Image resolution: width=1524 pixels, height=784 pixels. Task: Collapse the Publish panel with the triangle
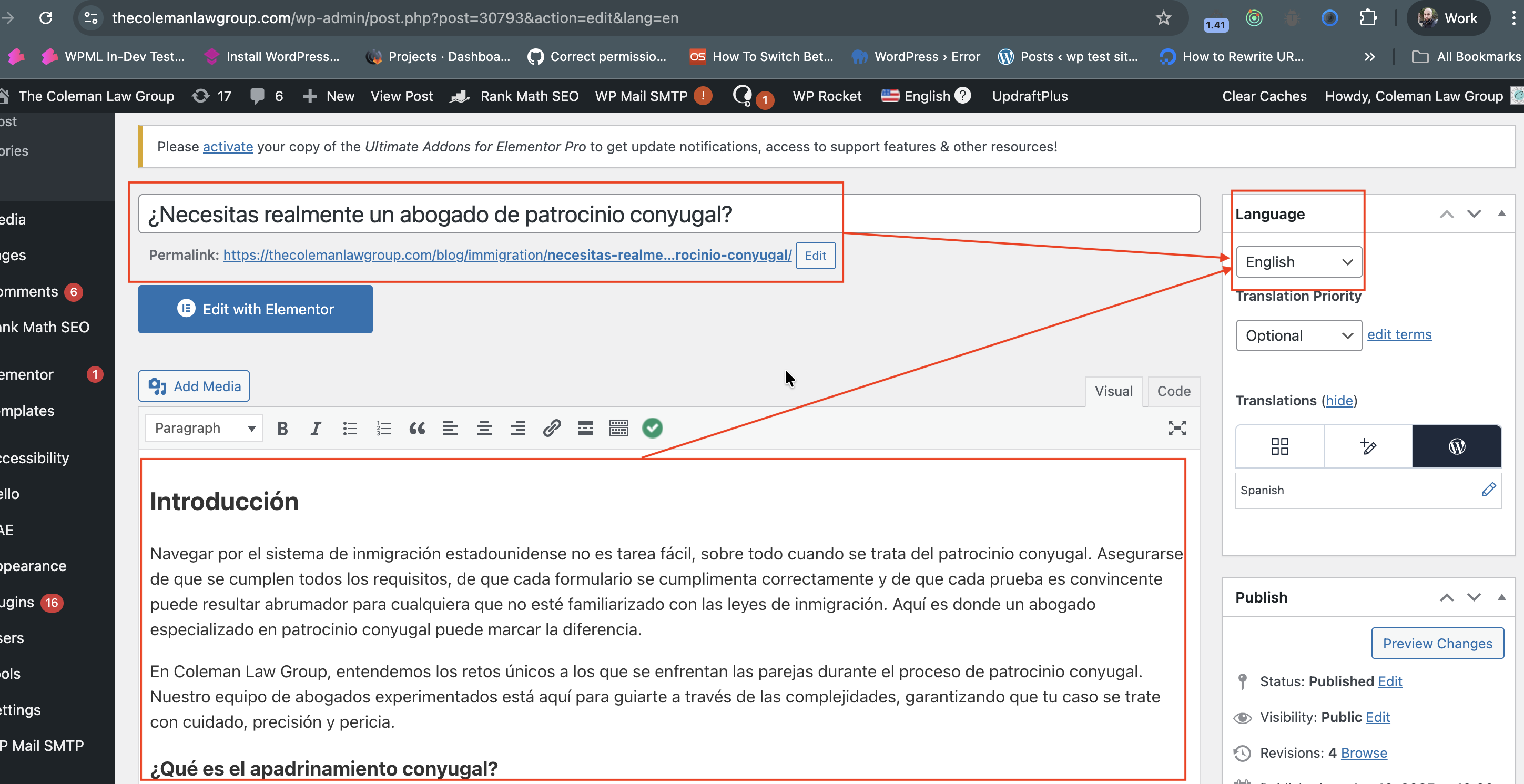[1501, 597]
